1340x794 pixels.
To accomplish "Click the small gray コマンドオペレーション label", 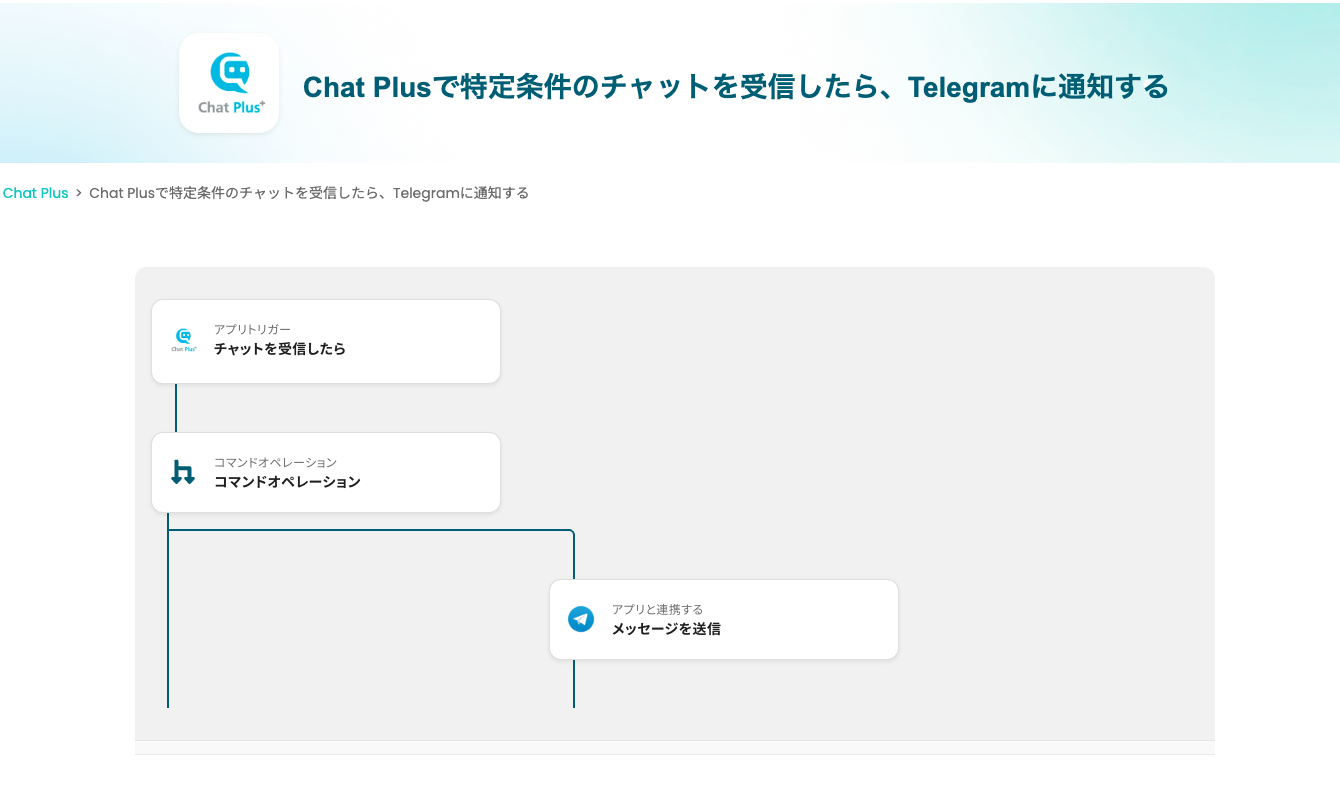I will [275, 462].
